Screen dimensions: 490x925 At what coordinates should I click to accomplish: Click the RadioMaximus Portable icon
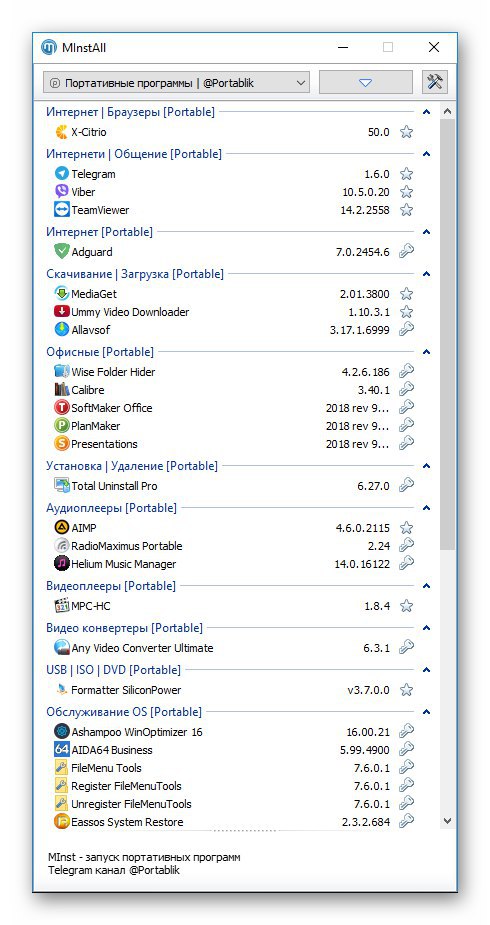pyautogui.click(x=61, y=546)
